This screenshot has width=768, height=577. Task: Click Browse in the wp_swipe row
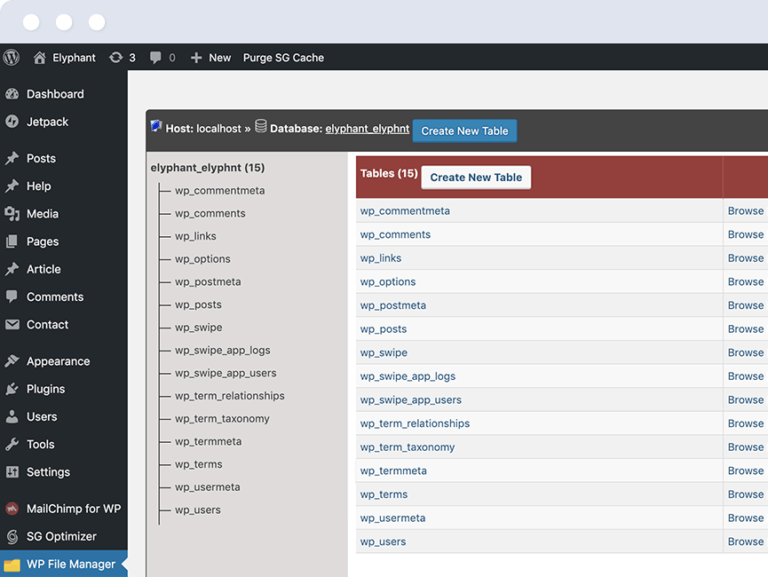point(745,353)
